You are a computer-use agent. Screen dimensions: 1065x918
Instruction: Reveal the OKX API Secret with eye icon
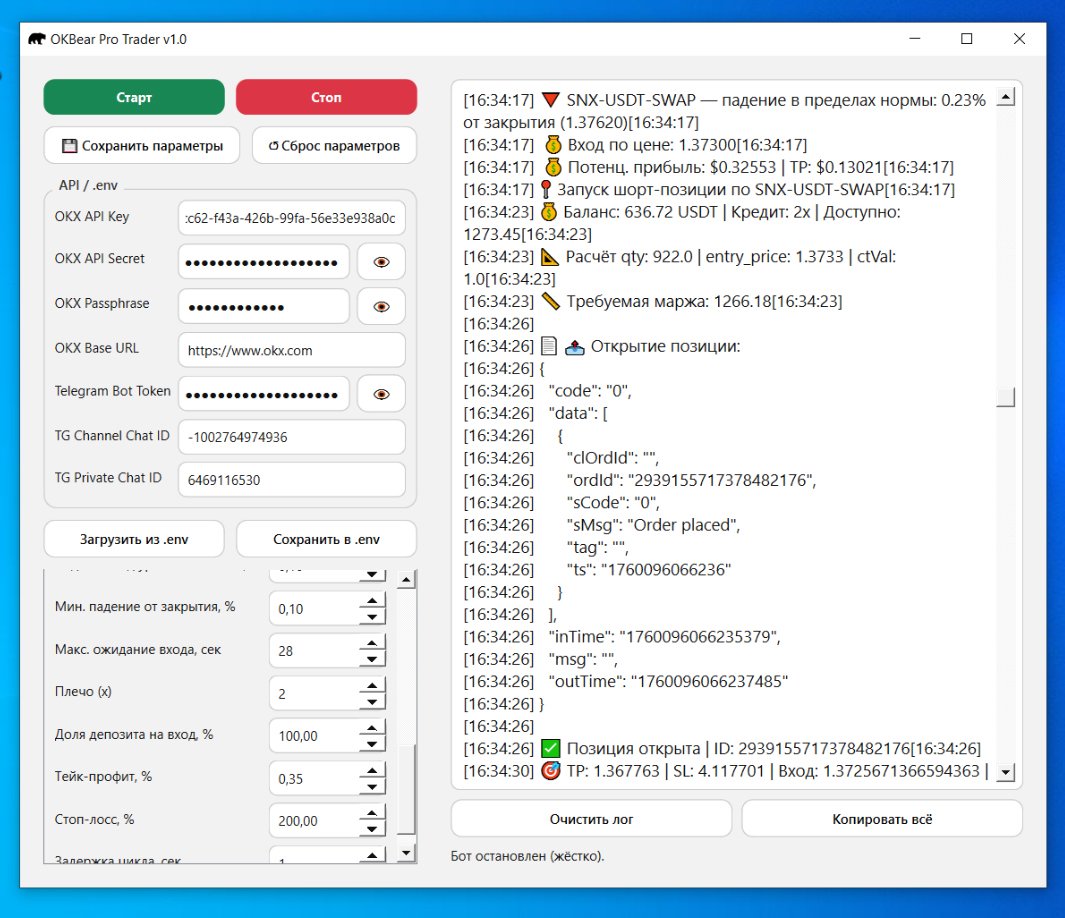(381, 262)
